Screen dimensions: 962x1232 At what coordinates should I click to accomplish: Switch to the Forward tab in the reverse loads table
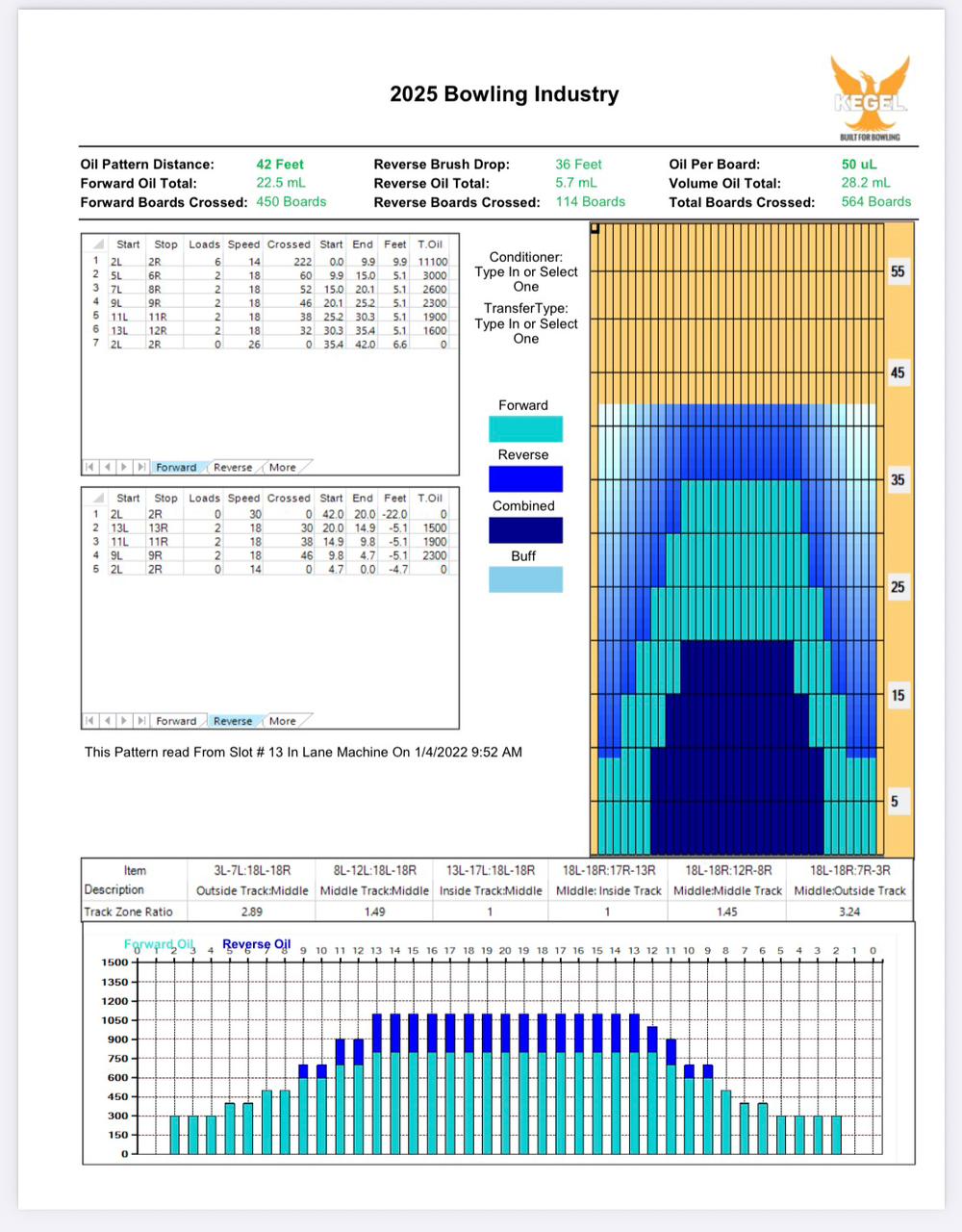[176, 721]
